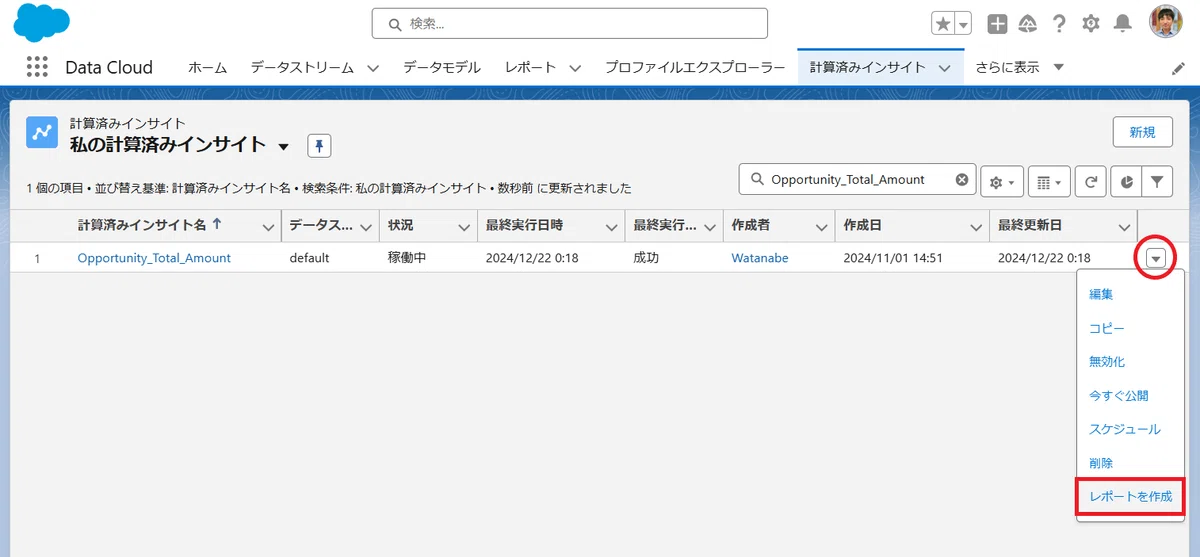Viewport: 1200px width, 557px height.
Task: Open the 最終実行... status column chevron menu
Action: pyautogui.click(x=709, y=227)
